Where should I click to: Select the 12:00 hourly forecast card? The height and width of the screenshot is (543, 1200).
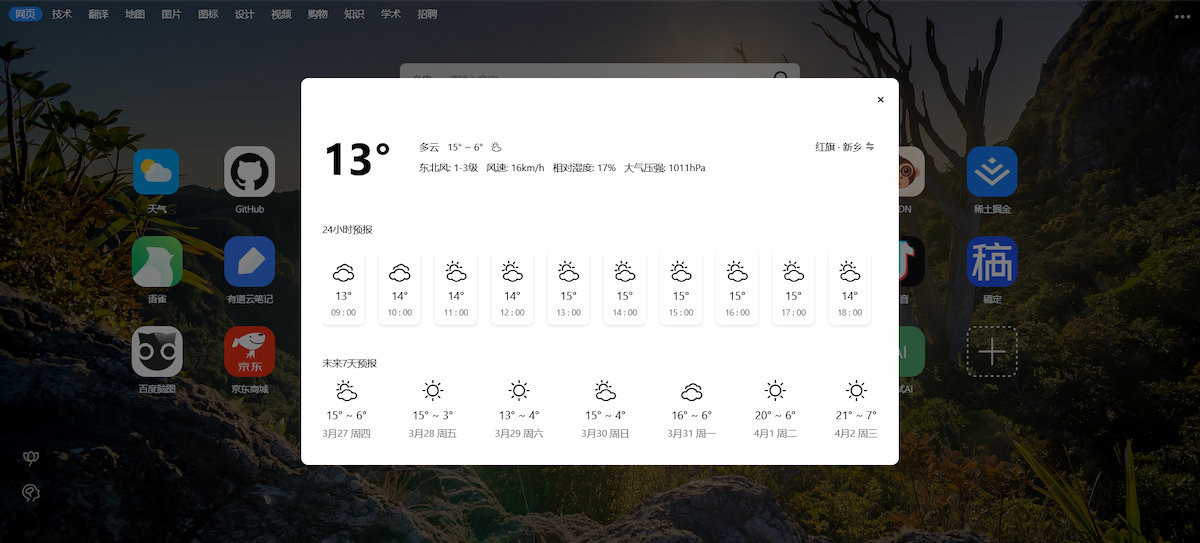512,288
